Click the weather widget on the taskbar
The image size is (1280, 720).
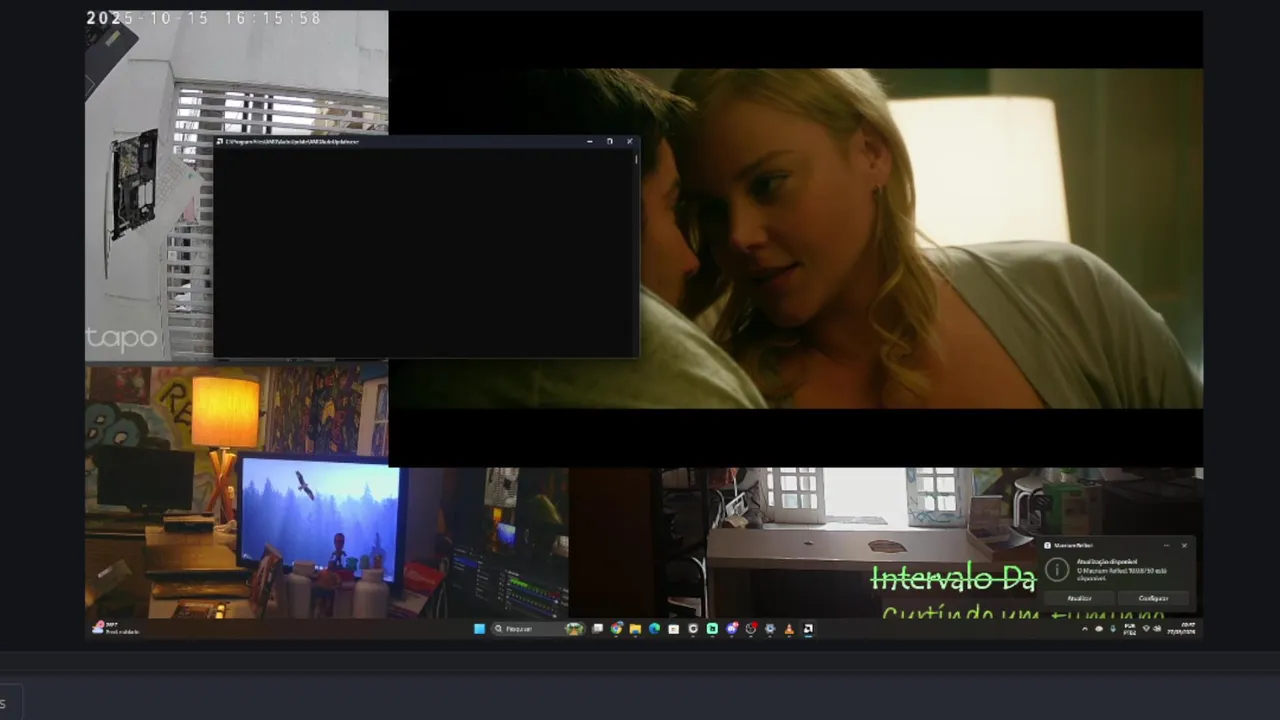pyautogui.click(x=116, y=629)
